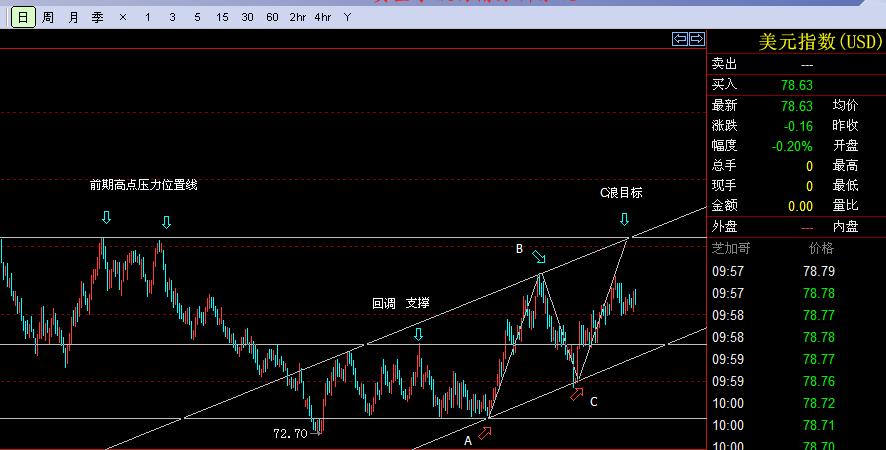Switch chart to weekly 周 period
Image resolution: width=886 pixels, height=450 pixels.
point(48,18)
